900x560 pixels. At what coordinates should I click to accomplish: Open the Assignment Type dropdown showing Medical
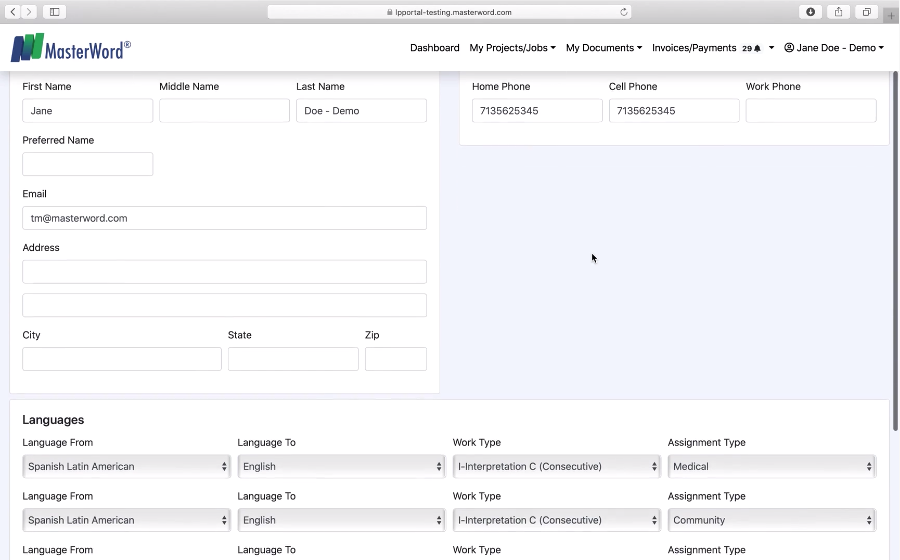pyautogui.click(x=771, y=466)
